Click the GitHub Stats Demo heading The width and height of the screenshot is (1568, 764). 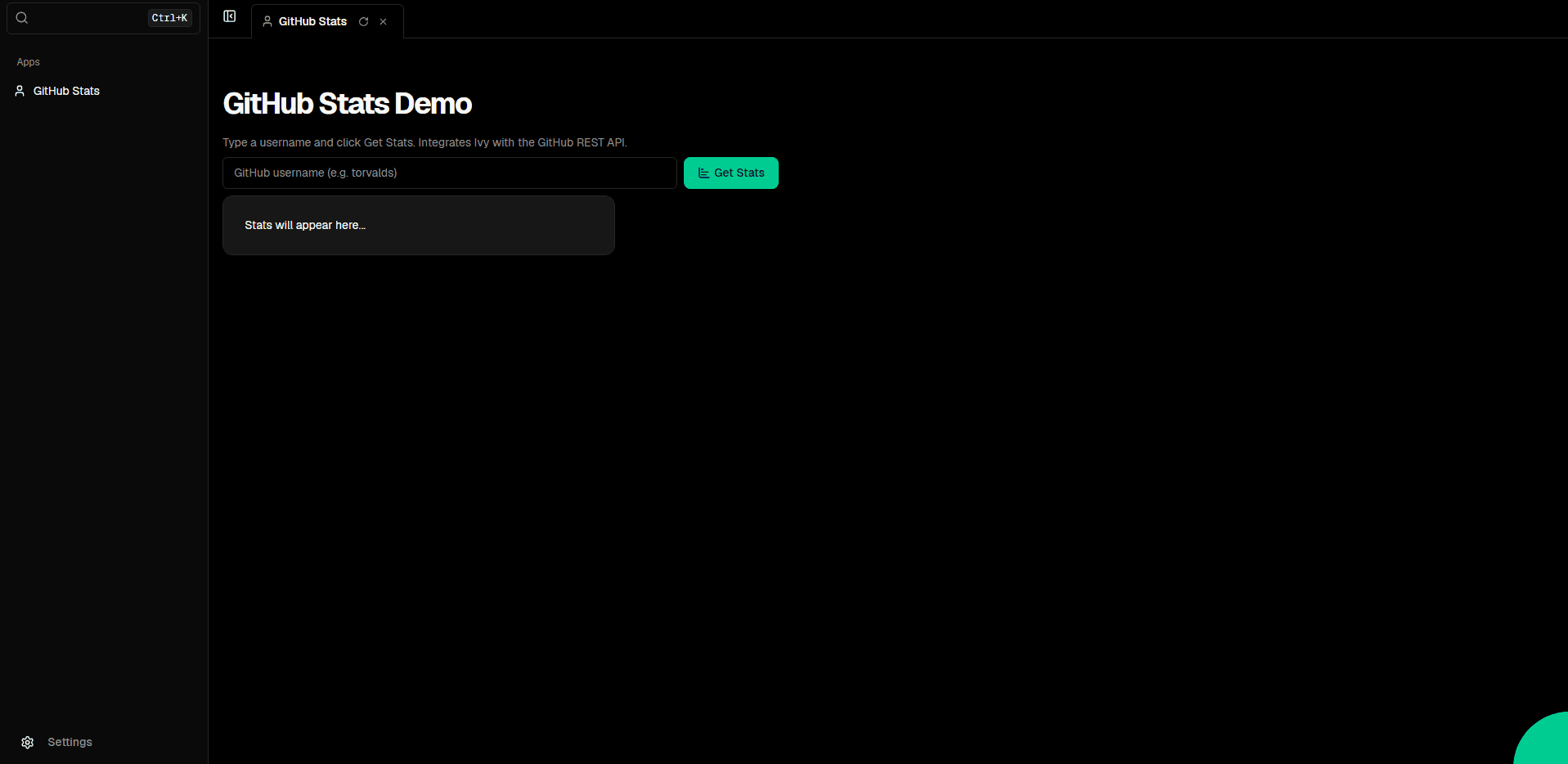[x=347, y=103]
